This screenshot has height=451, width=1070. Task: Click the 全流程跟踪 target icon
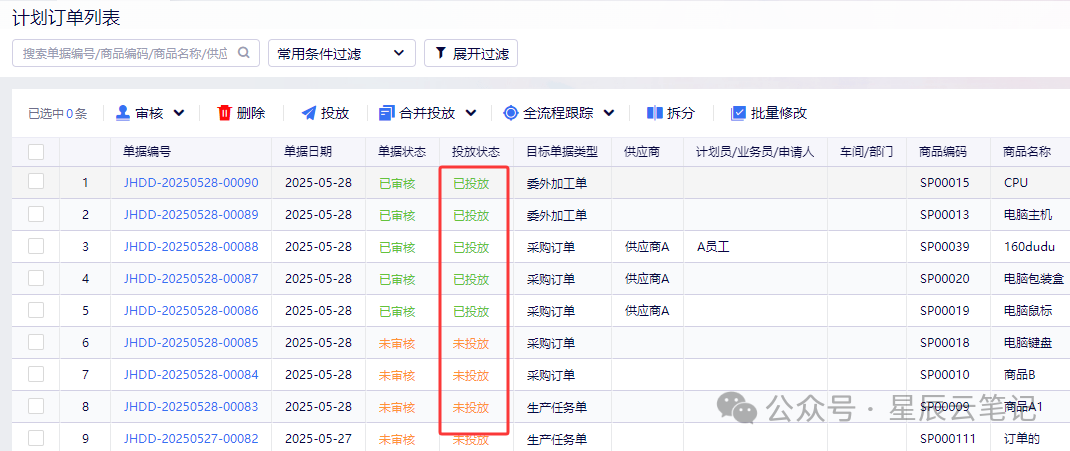point(510,113)
